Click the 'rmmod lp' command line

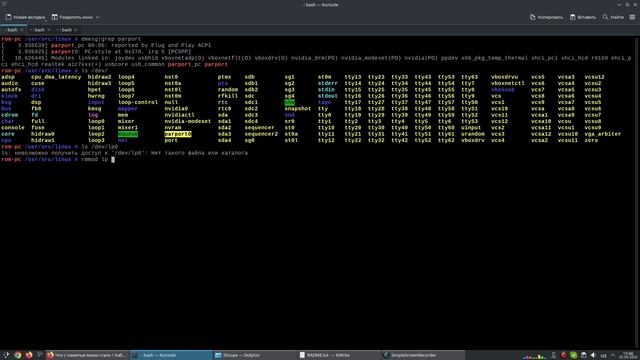click(x=95, y=159)
